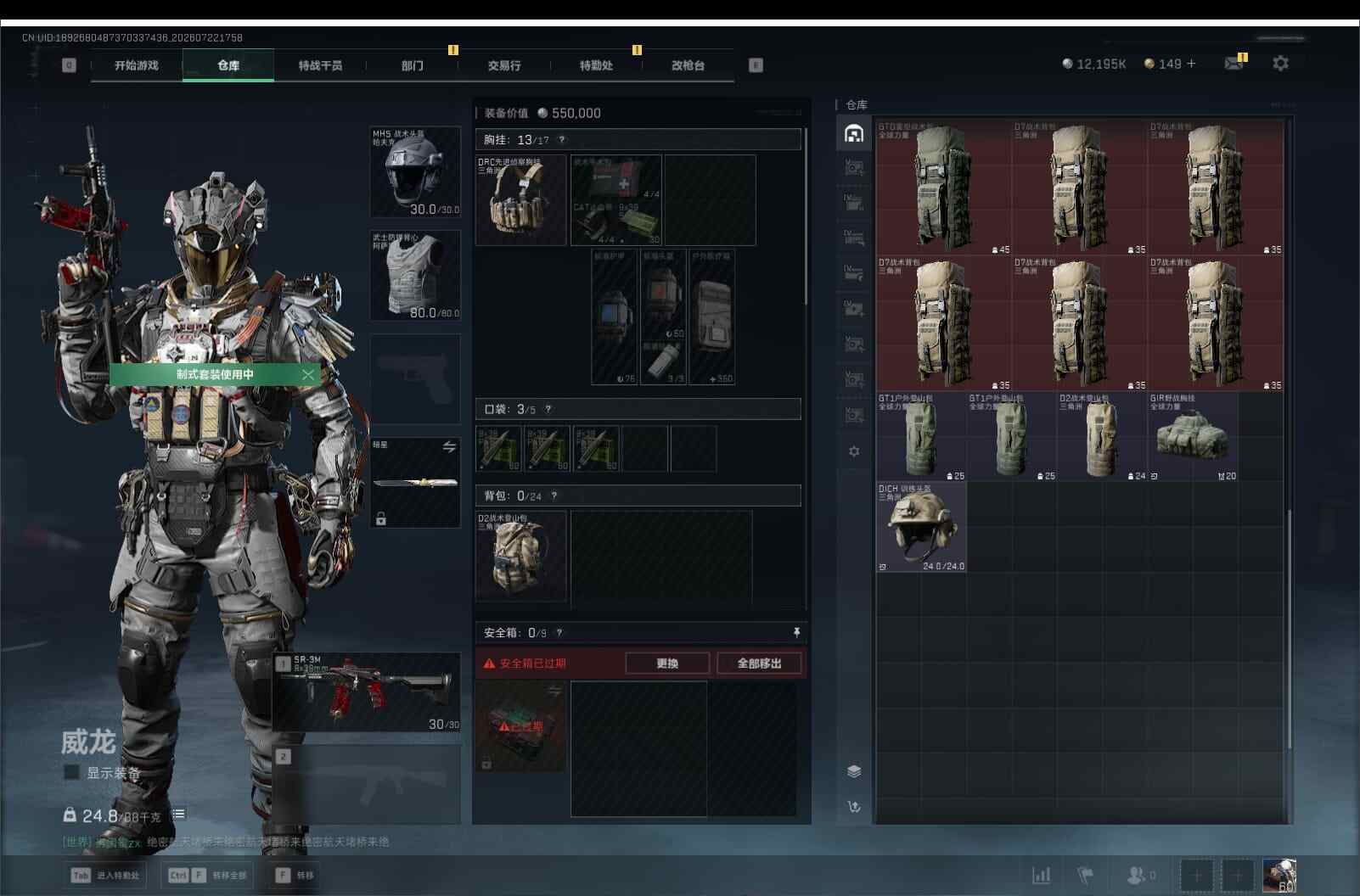Open the mail inbox envelope icon

[1234, 63]
